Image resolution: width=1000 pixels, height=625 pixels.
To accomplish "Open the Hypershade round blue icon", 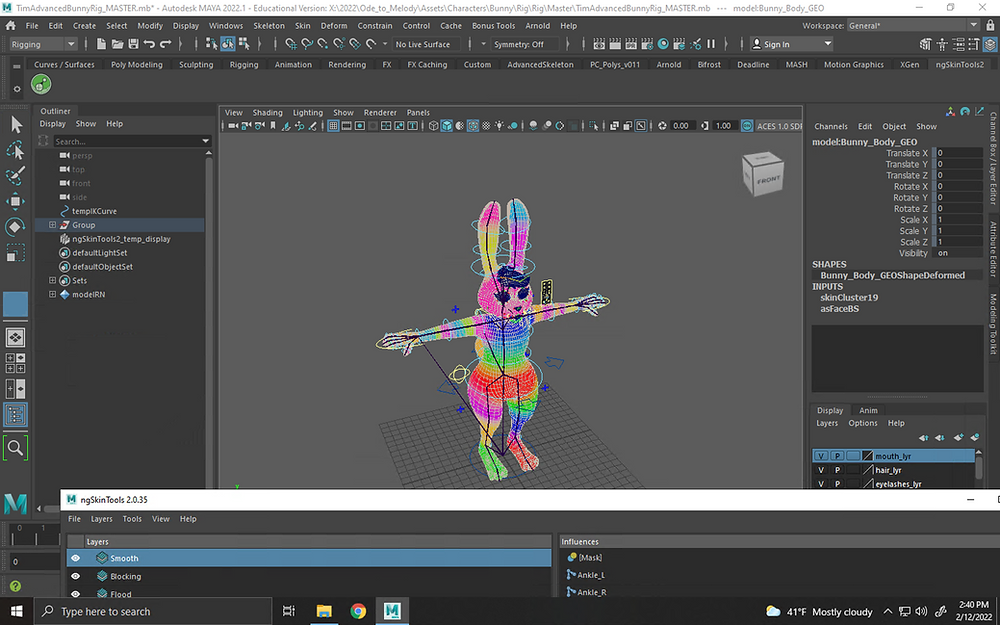I will [x=663, y=44].
